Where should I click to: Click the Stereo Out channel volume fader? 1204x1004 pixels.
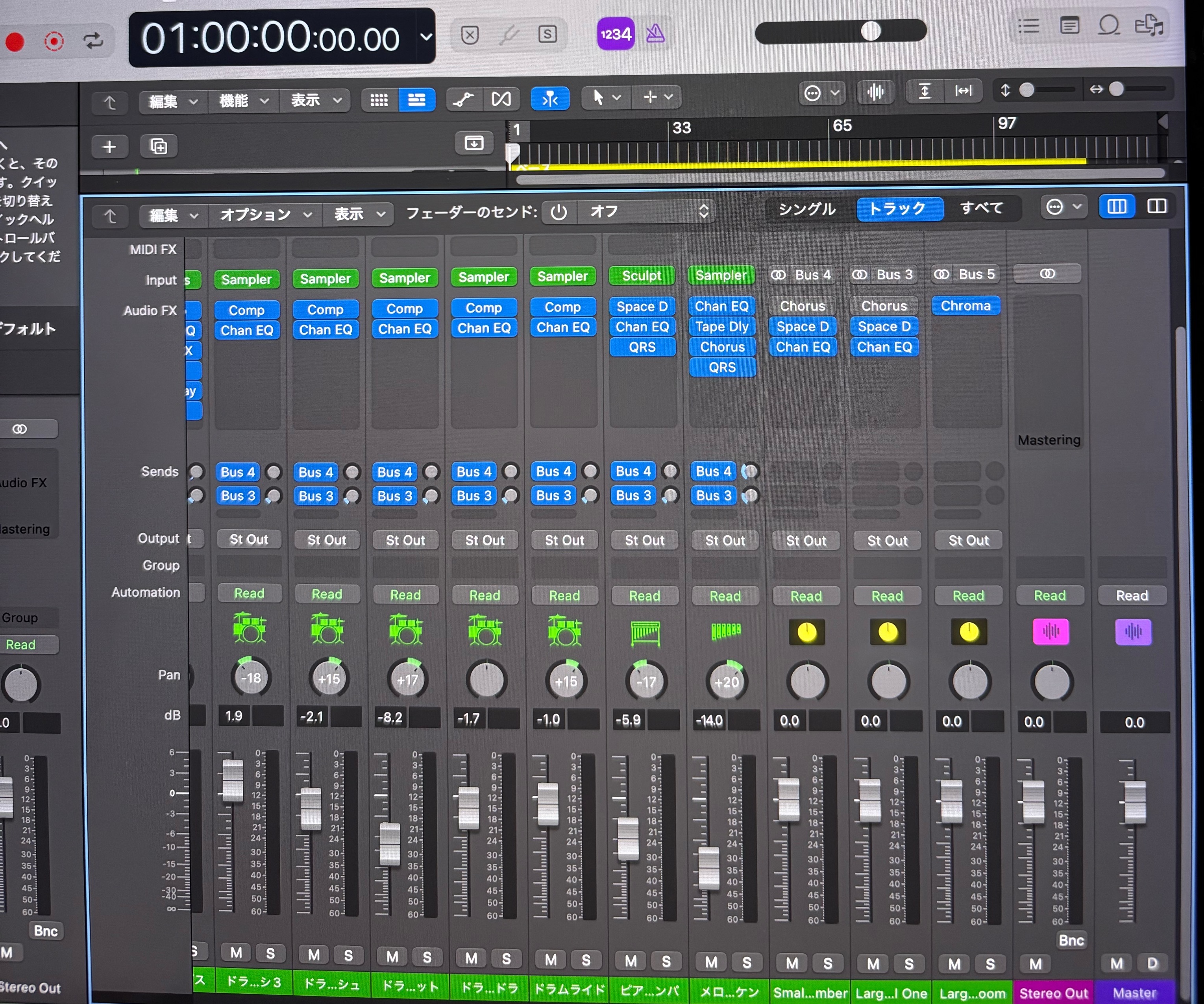point(1033,801)
